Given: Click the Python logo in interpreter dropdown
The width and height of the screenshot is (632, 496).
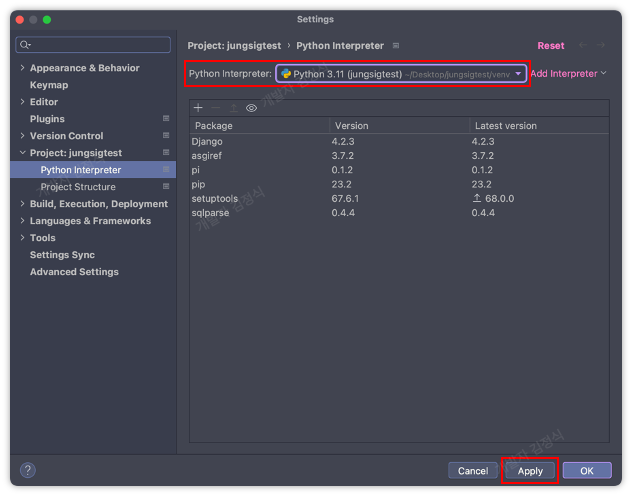Looking at the screenshot, I should coord(286,74).
